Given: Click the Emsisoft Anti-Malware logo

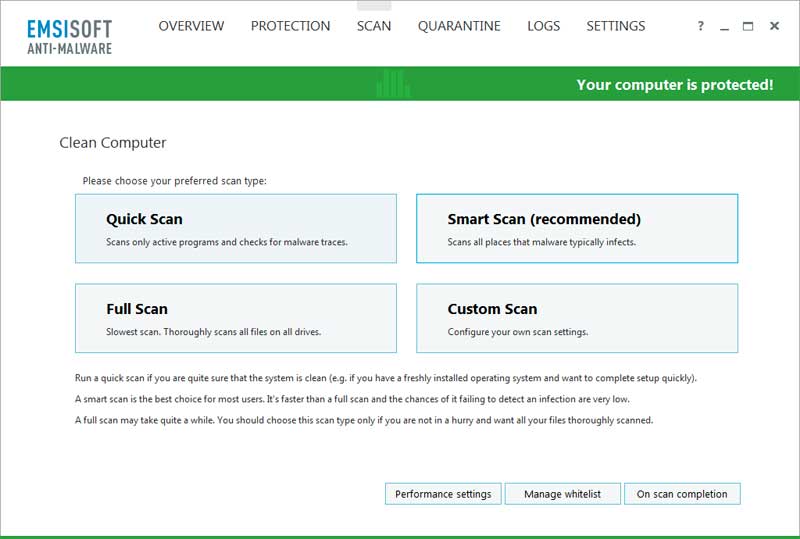Looking at the screenshot, I should 69,37.
